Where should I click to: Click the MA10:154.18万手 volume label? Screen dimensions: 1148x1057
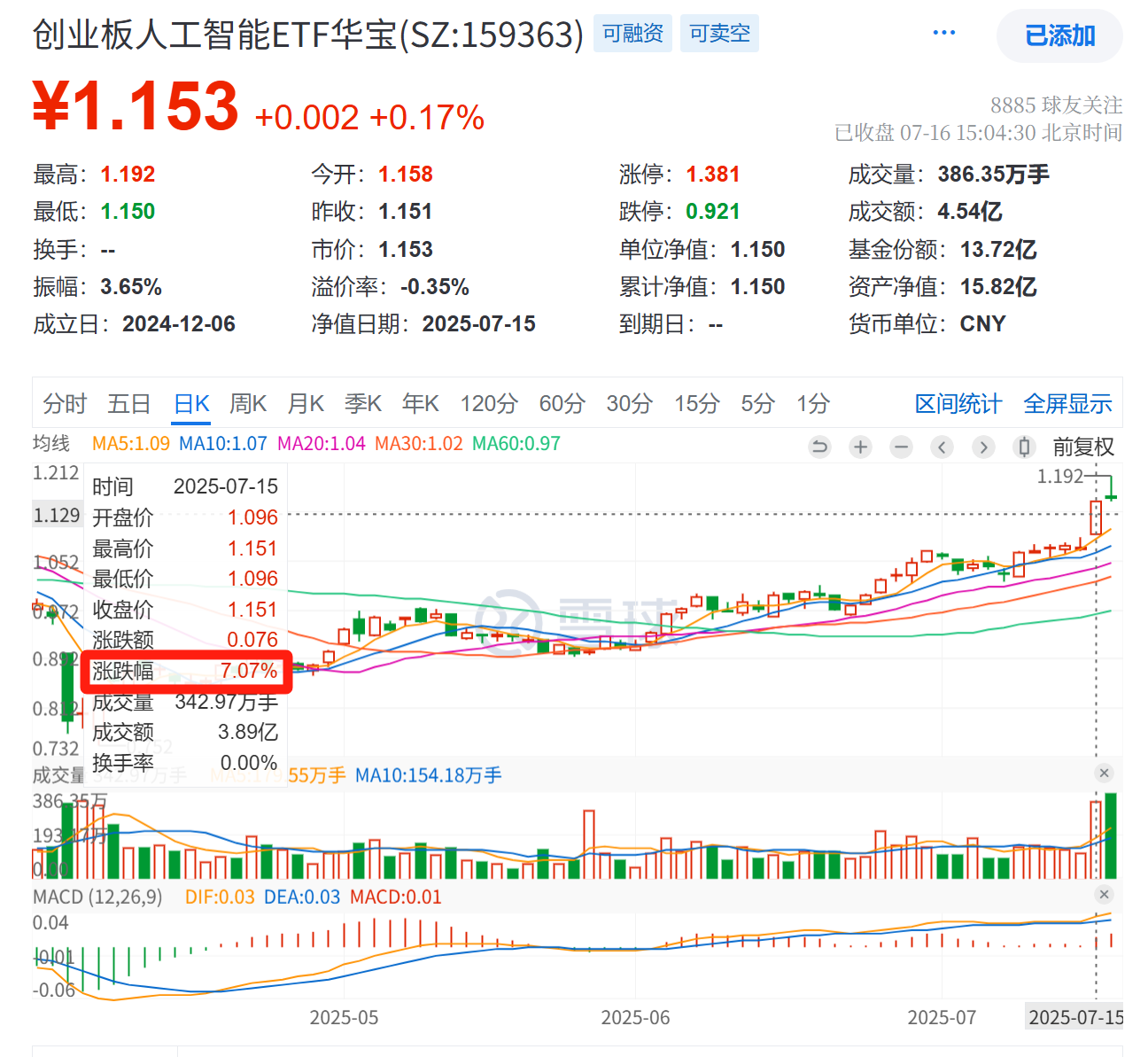(429, 775)
